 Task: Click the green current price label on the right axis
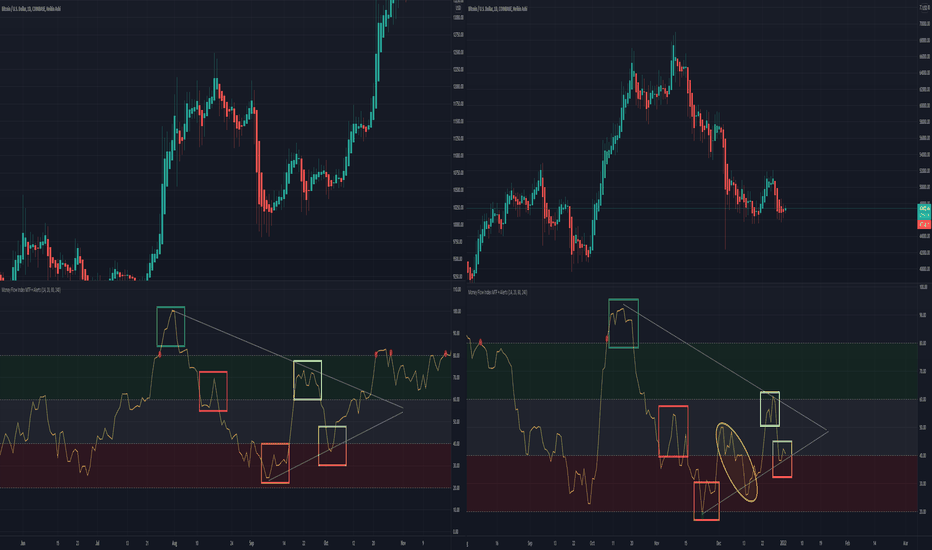(924, 211)
